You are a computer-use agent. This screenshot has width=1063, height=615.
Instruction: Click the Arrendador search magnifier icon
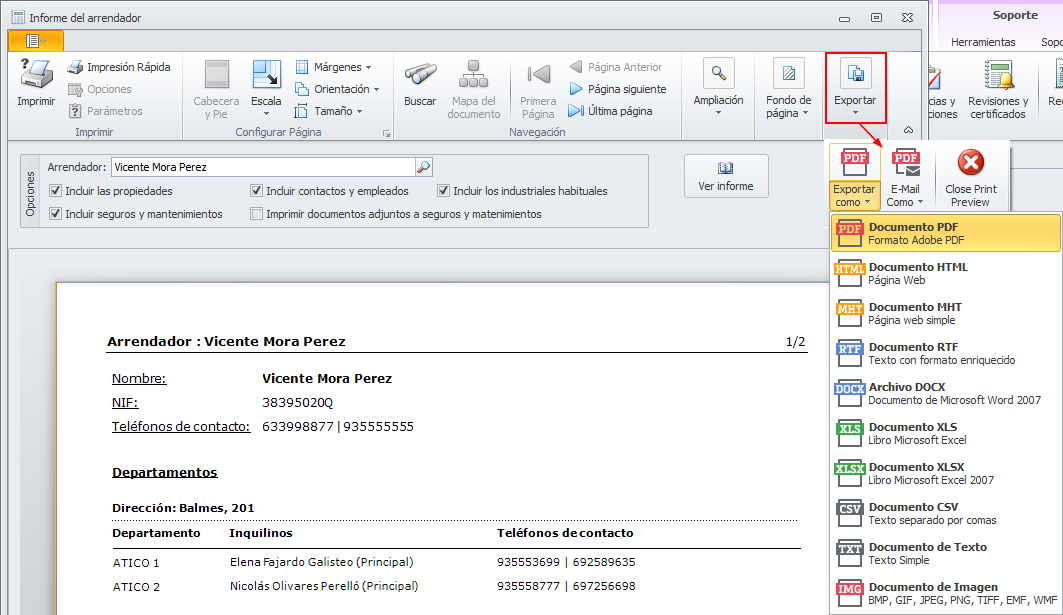[x=424, y=167]
